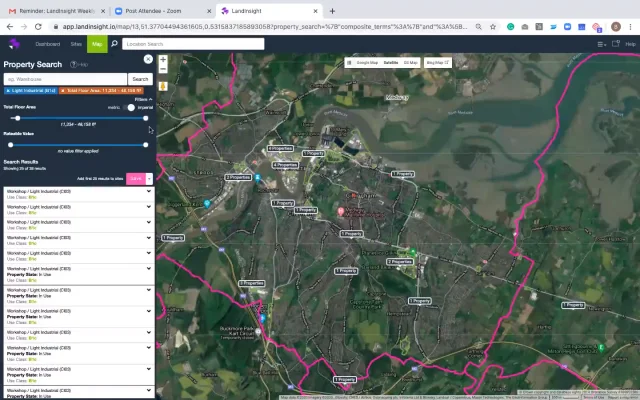Zoom in on the map
The height and width of the screenshot is (400, 640).
point(163,60)
